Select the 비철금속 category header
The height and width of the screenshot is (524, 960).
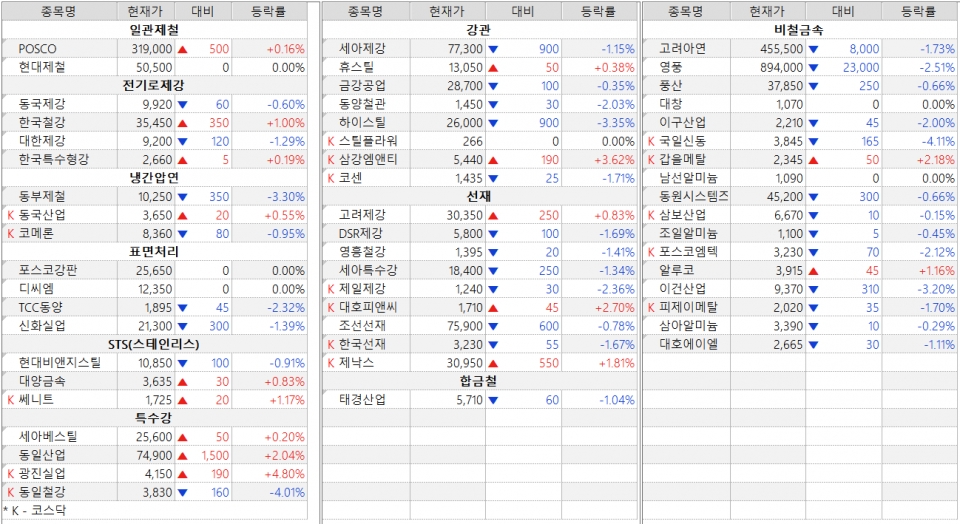coord(798,30)
